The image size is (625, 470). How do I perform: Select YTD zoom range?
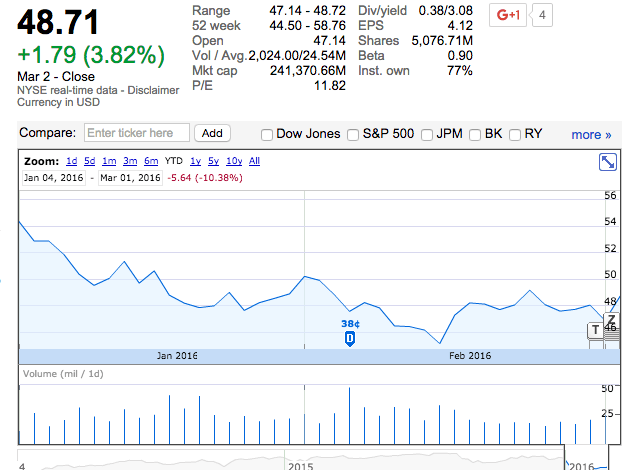click(174, 161)
